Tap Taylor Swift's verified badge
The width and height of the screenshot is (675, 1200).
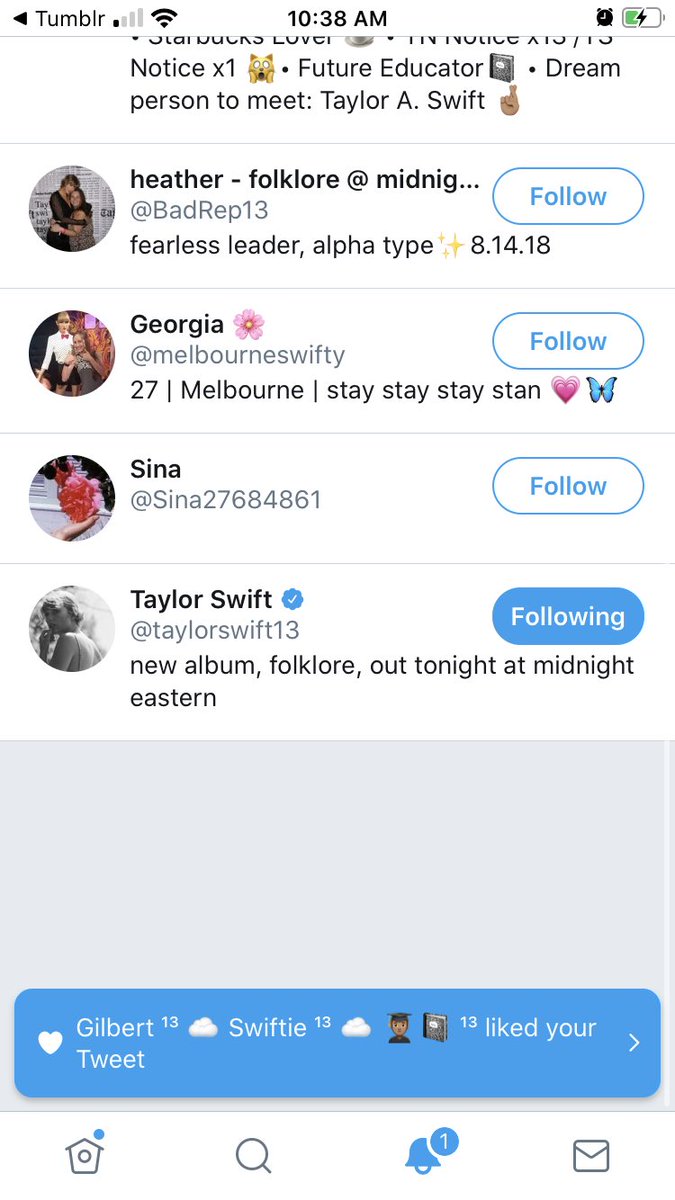[293, 600]
